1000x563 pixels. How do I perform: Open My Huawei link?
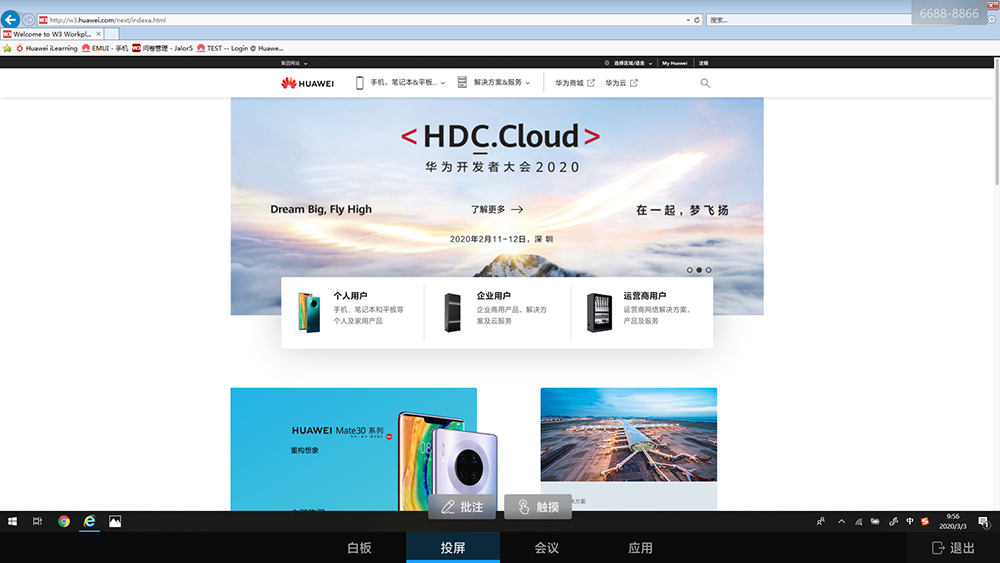(x=674, y=63)
